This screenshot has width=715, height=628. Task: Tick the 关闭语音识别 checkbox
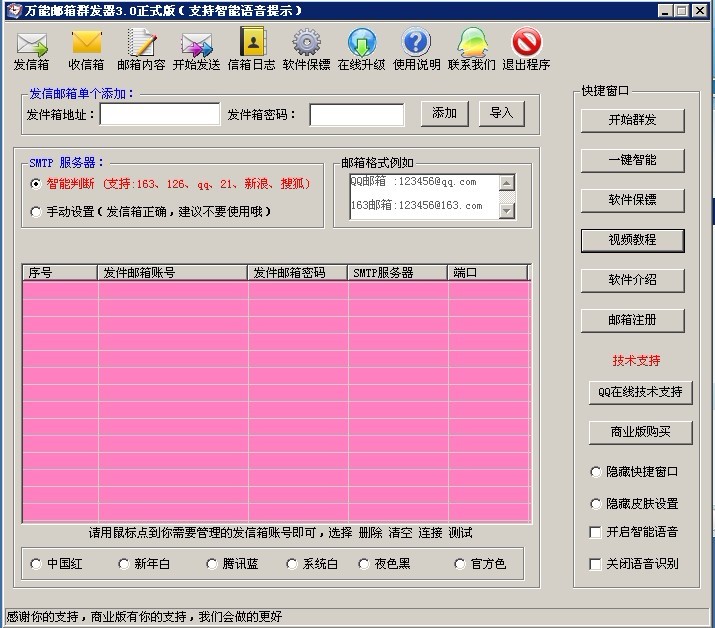(x=595, y=564)
